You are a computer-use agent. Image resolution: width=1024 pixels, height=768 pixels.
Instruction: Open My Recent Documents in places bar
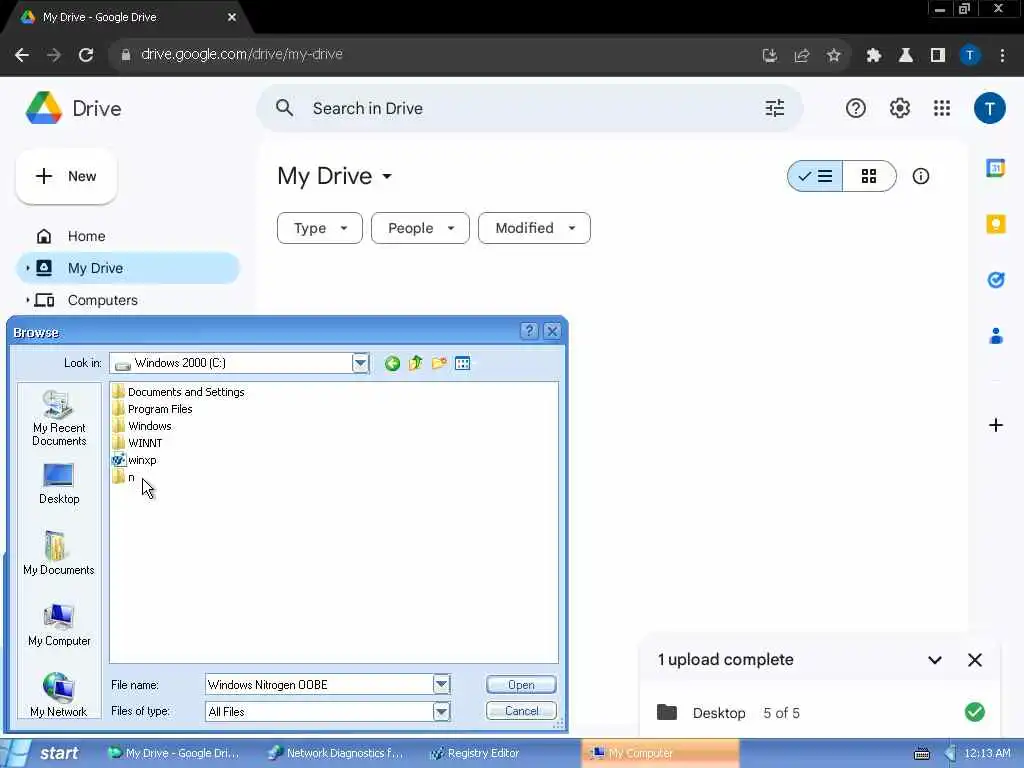pyautogui.click(x=59, y=419)
